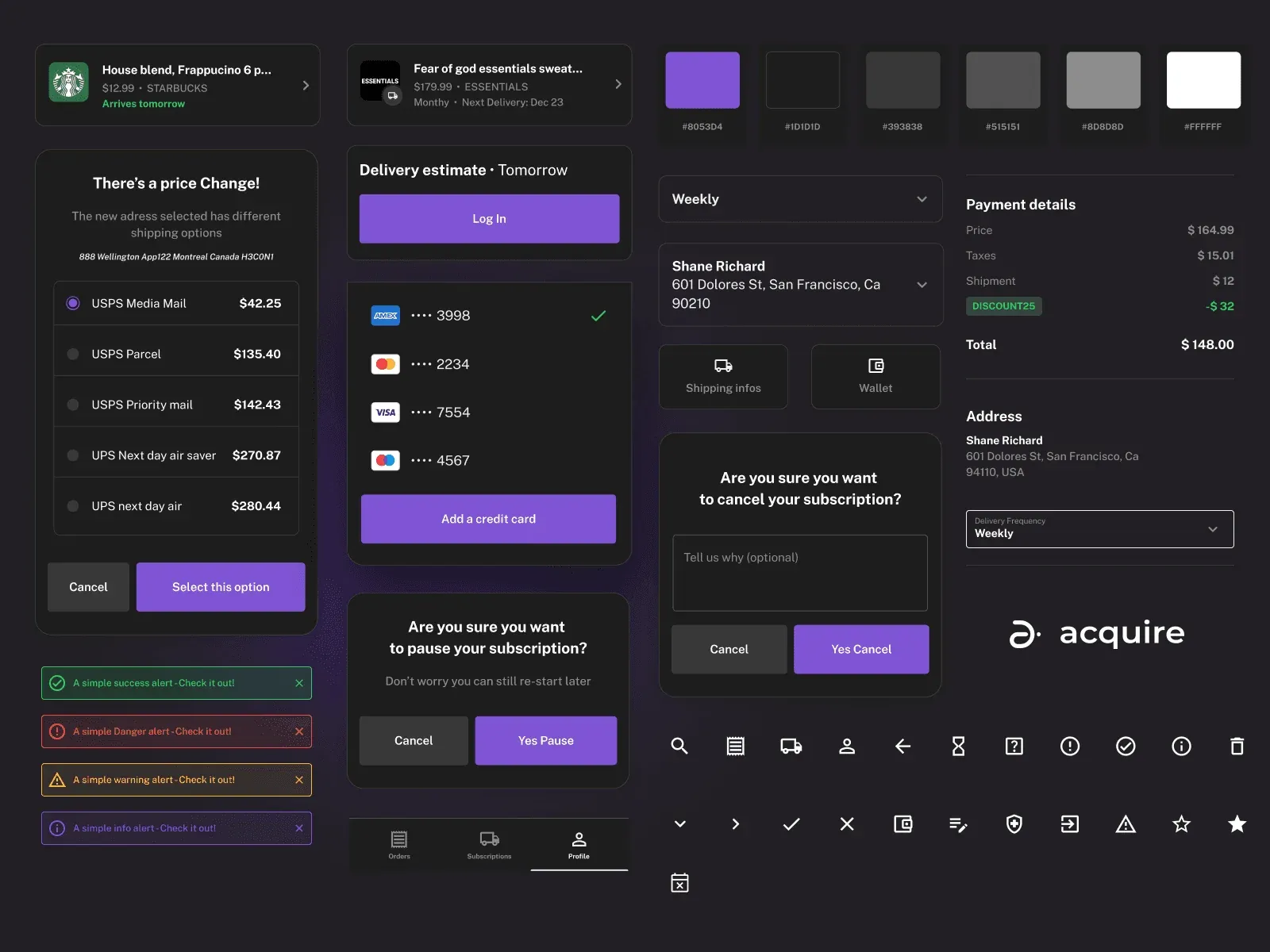Select the USPS Media Mail radio button

(x=73, y=303)
